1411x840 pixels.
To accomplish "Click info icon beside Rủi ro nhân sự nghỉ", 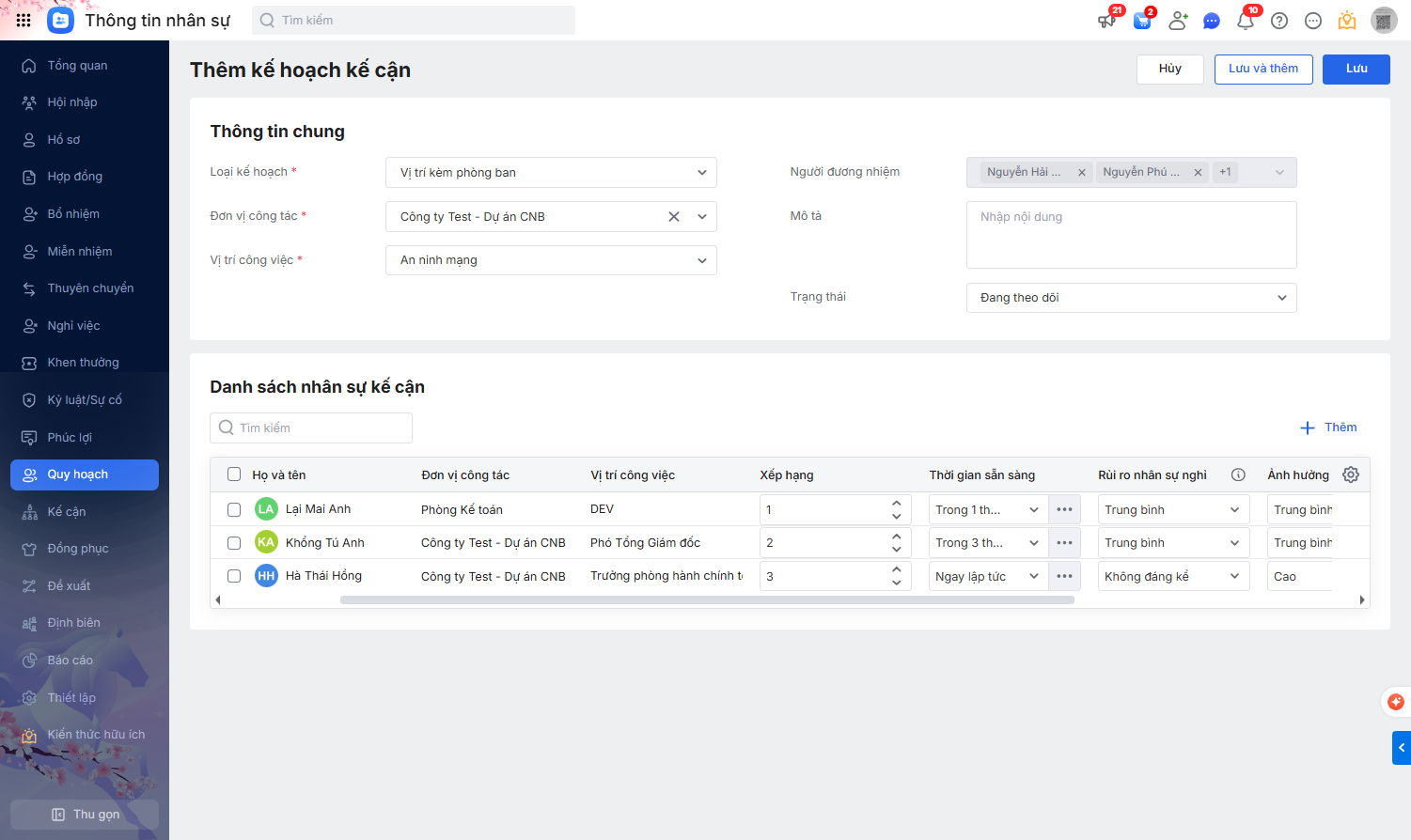I will pyautogui.click(x=1238, y=474).
